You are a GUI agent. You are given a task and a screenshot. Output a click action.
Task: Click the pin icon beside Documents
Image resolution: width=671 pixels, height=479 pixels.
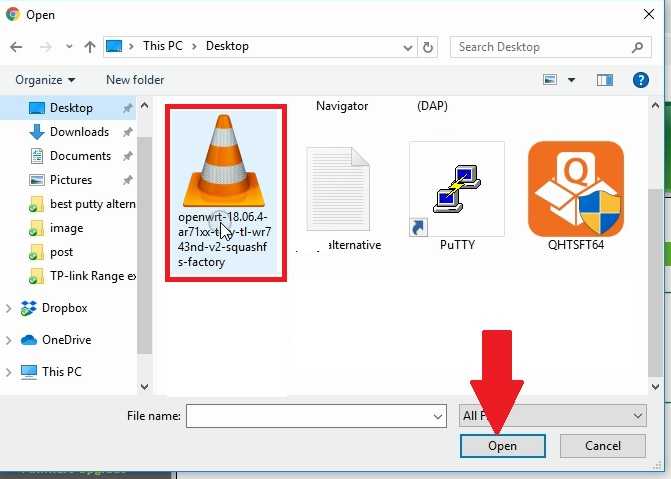(x=127, y=156)
